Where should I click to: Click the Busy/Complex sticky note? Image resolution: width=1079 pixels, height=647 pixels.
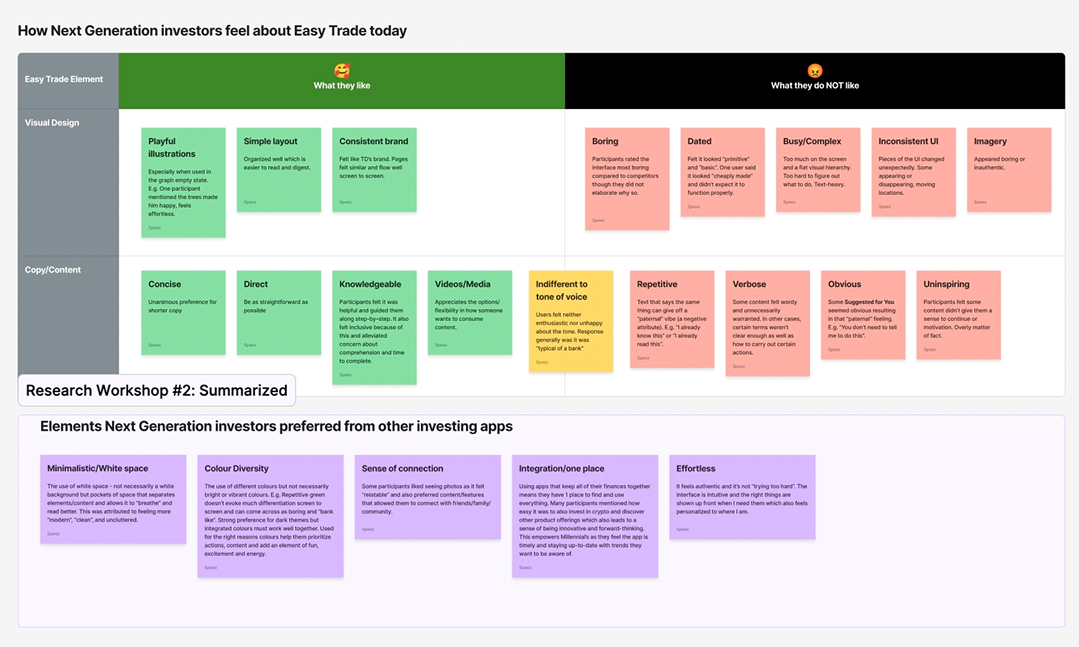pos(818,169)
